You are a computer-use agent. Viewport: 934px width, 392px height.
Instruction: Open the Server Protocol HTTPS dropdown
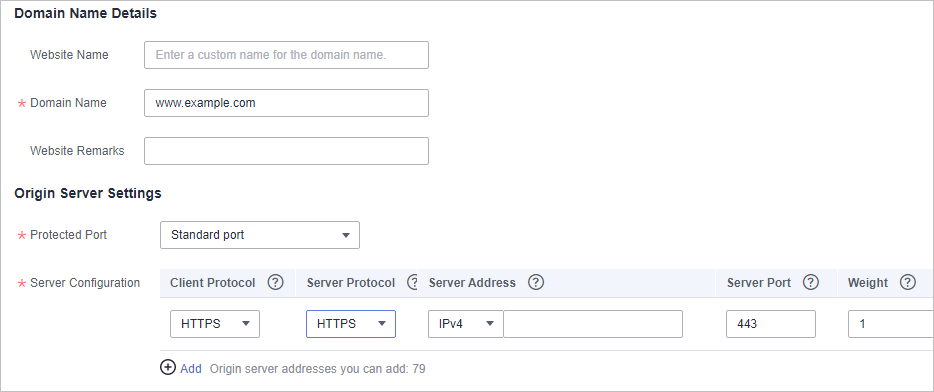pos(351,324)
